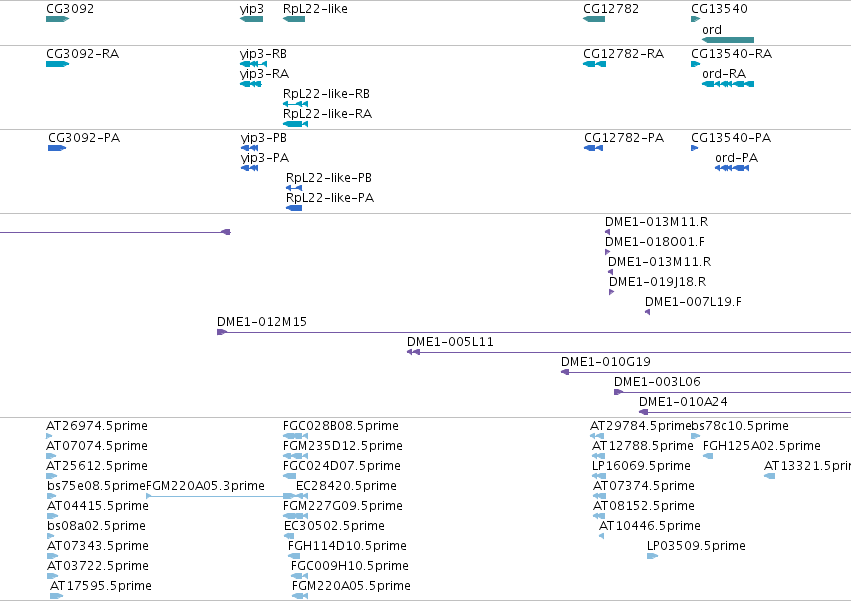851x601 pixels.
Task: Open the DME1-010G19 BAC clone label
Action: pos(606,362)
